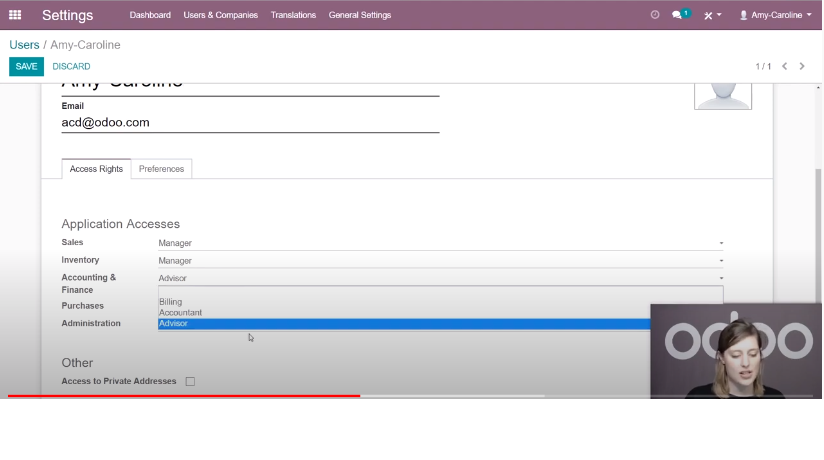Open the Sales access dropdown
This screenshot has width=824, height=460.
441,243
